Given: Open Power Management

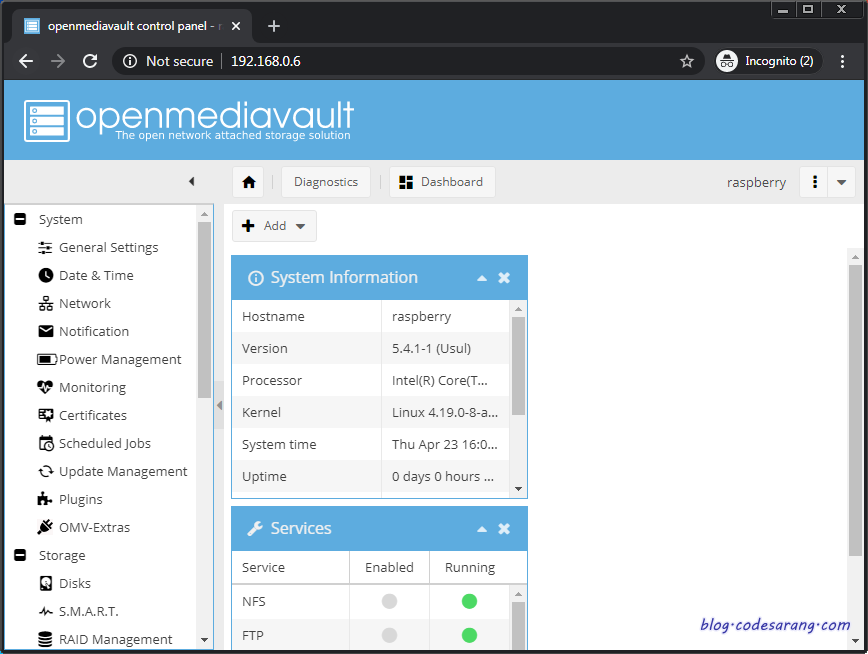Looking at the screenshot, I should pyautogui.click(x=109, y=359).
